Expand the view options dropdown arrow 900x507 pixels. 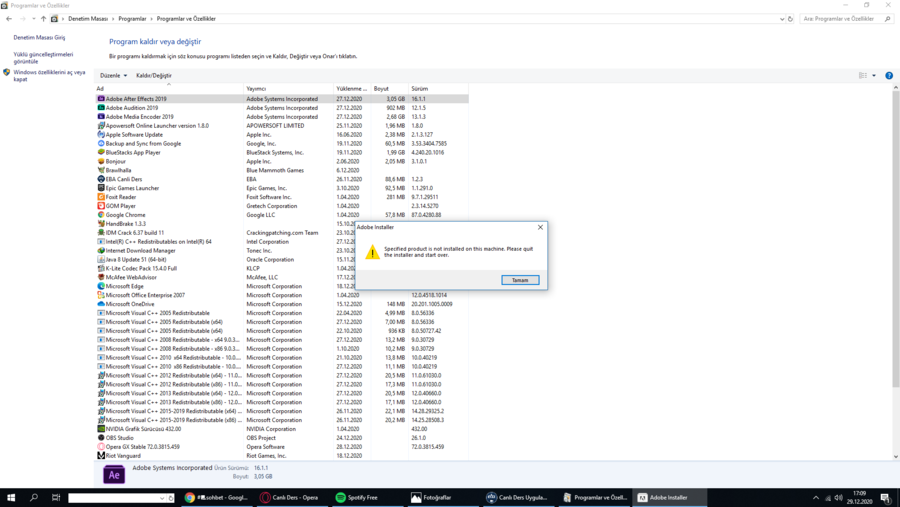(x=874, y=75)
